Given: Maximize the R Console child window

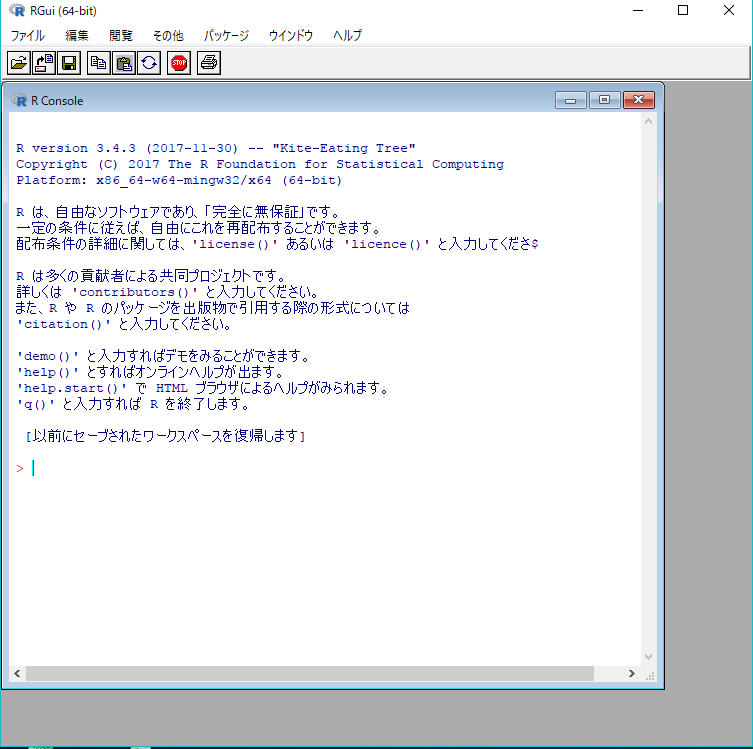Looking at the screenshot, I should [x=604, y=100].
